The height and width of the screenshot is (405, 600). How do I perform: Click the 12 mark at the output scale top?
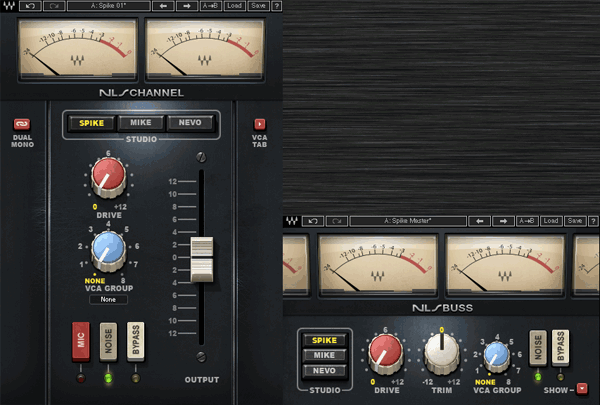point(173,181)
